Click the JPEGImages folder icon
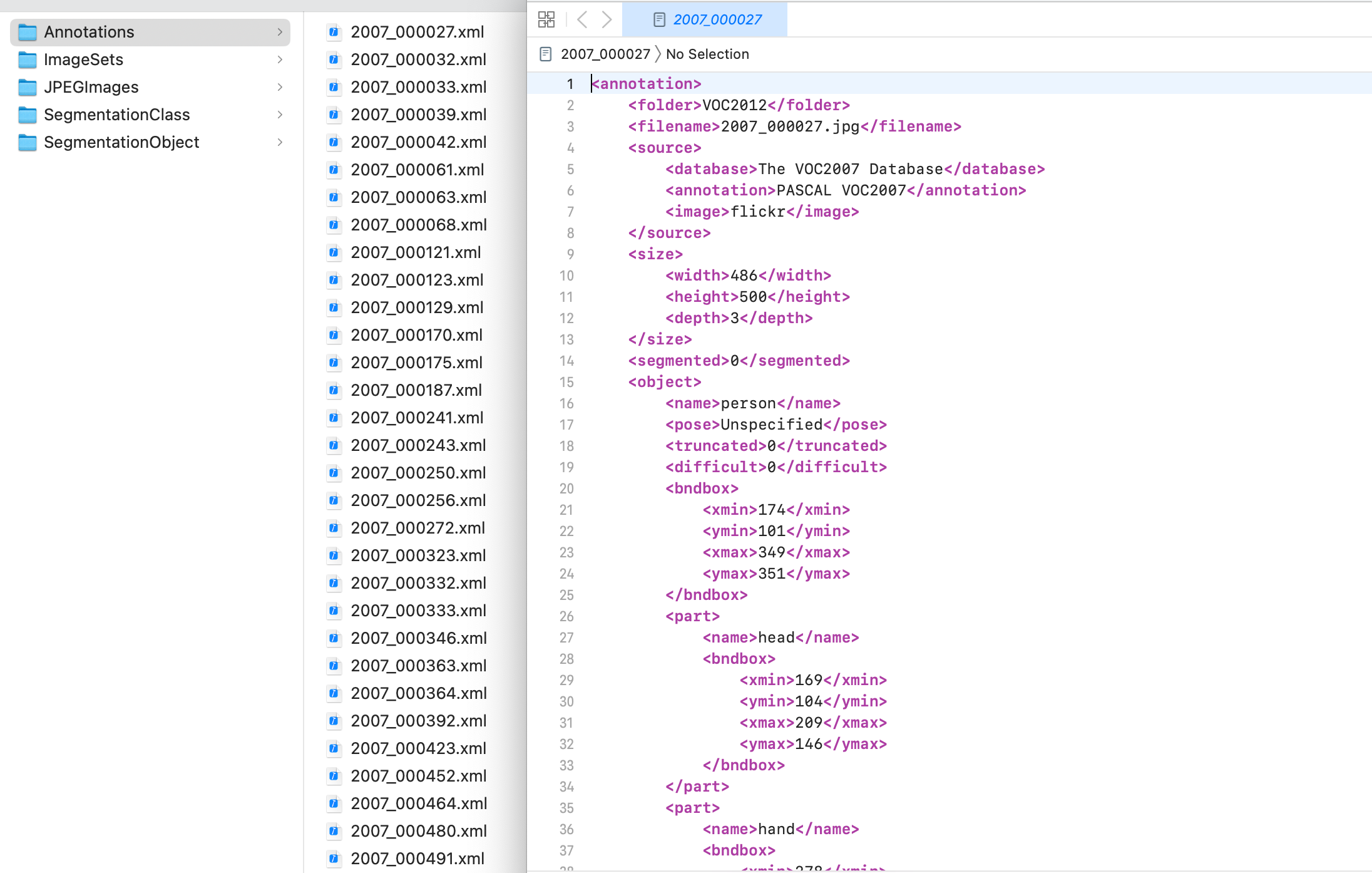This screenshot has height=873, width=1372. click(28, 87)
